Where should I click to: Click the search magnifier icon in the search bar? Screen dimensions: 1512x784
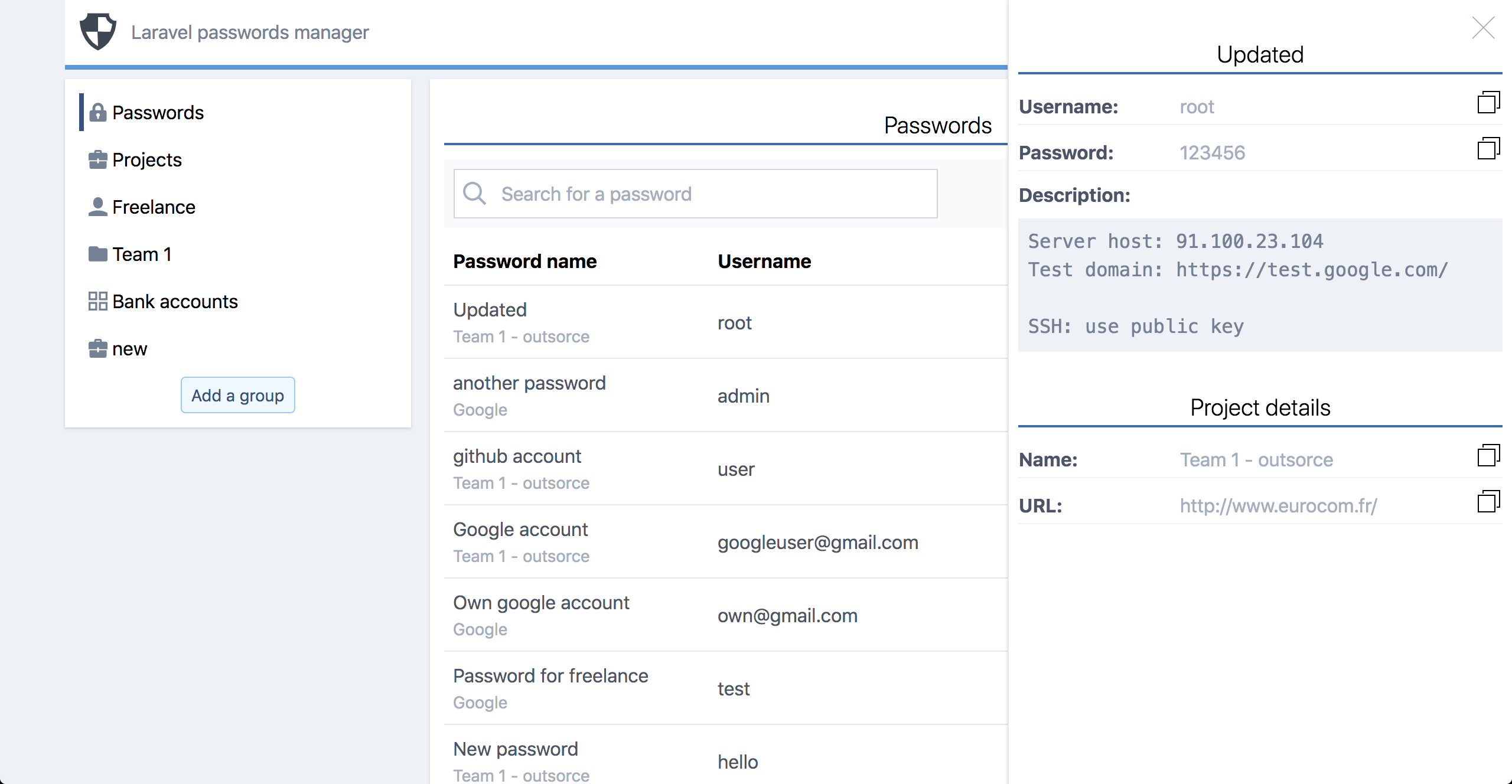pos(475,193)
